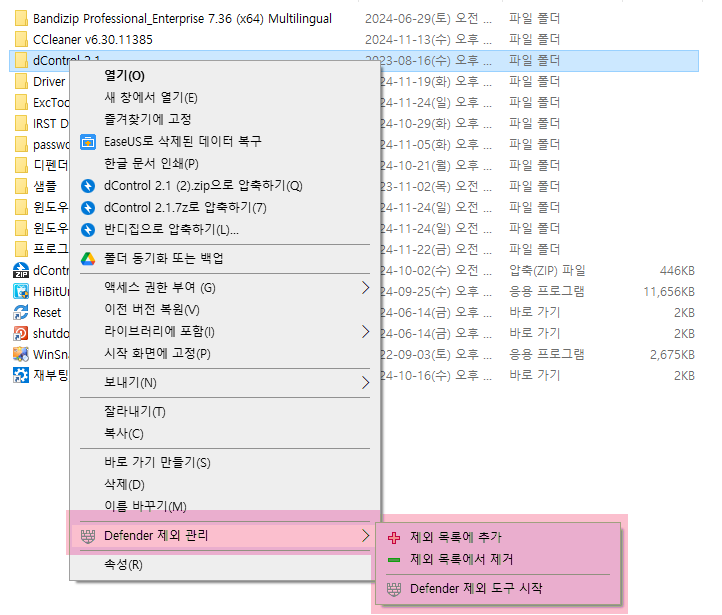Click the Reset shortcut icon
This screenshot has width=722, height=615.
pos(21,313)
